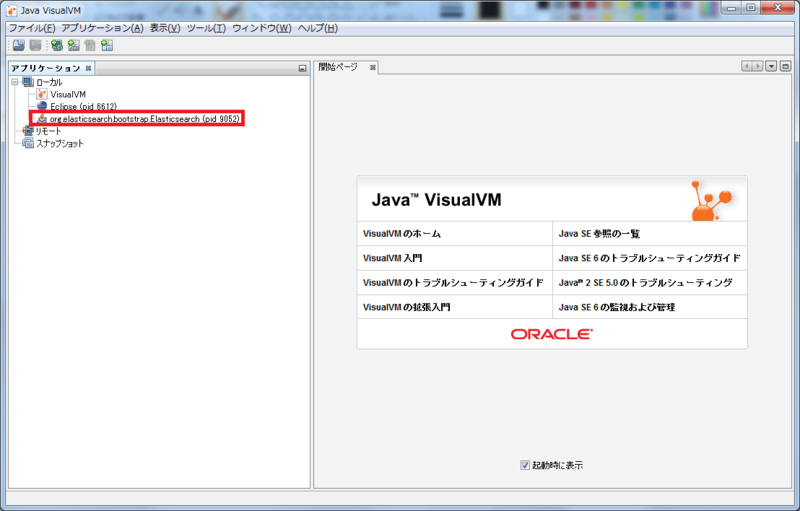
Task: Click the Add Application Snapshot toolbar icon
Action: click(107, 45)
